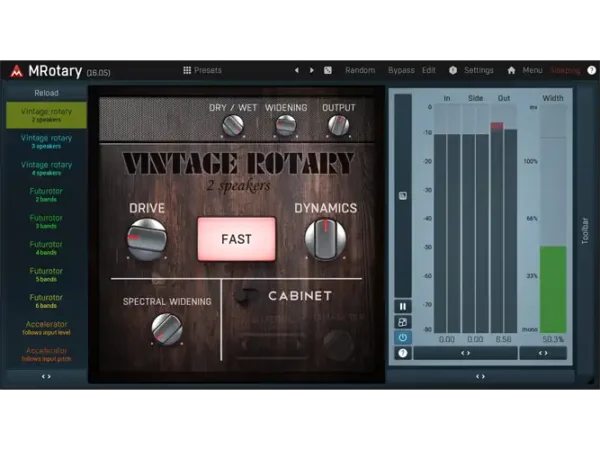Click the Reload button
The height and width of the screenshot is (450, 600).
46,93
